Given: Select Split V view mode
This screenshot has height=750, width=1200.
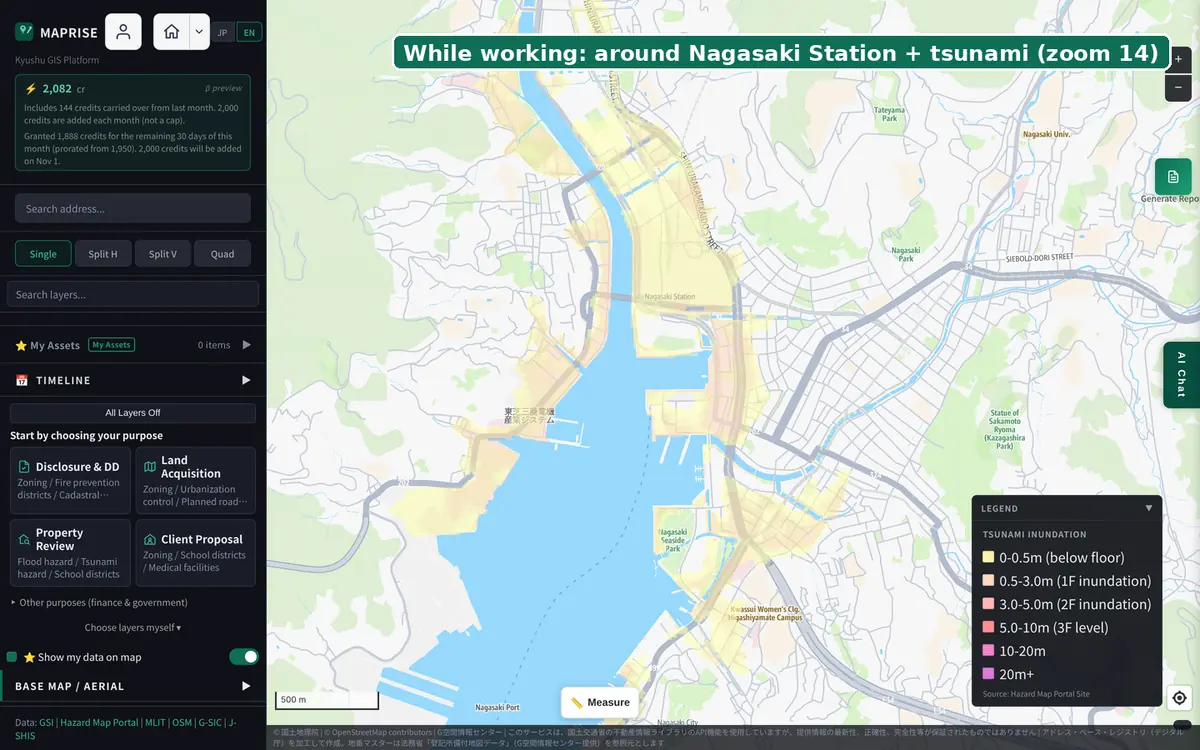Looking at the screenshot, I should tap(163, 253).
